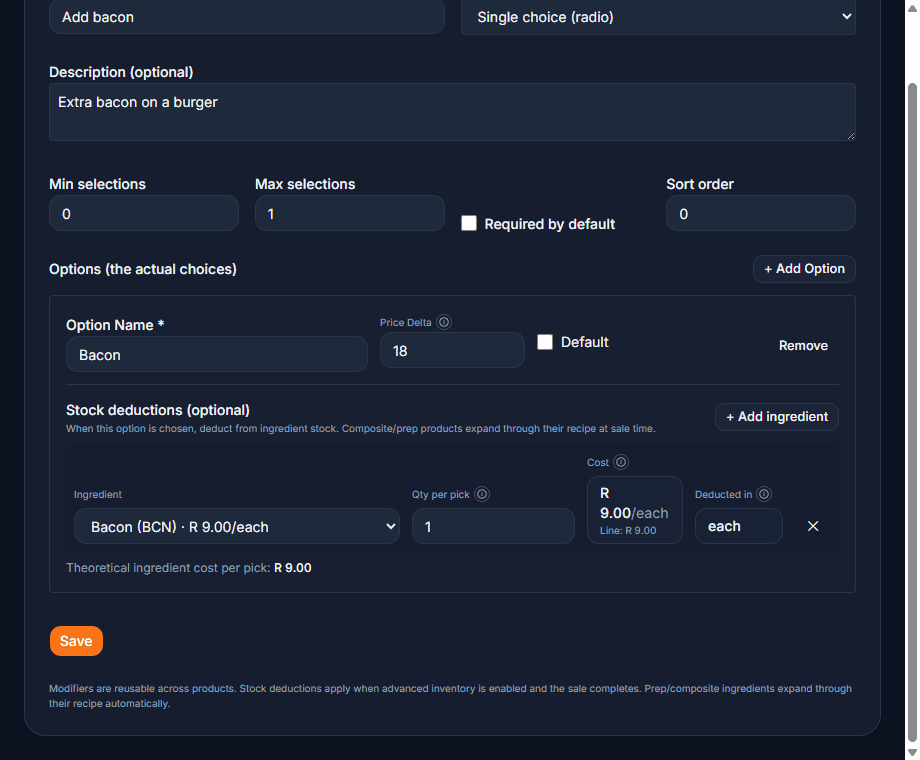Open the Single choice (radio) dropdown
The image size is (920, 760).
[x=658, y=18]
